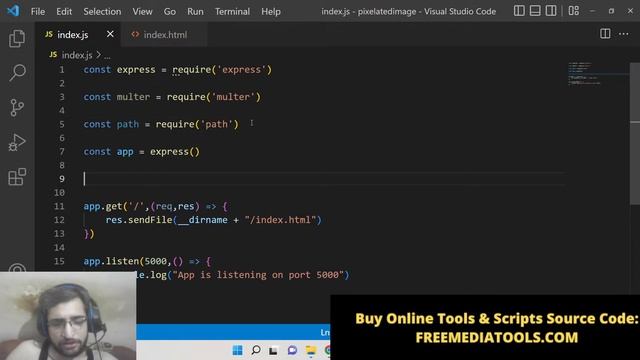640x360 pixels.
Task: Click the VS Code logo icon
Action: pyautogui.click(x=13, y=11)
